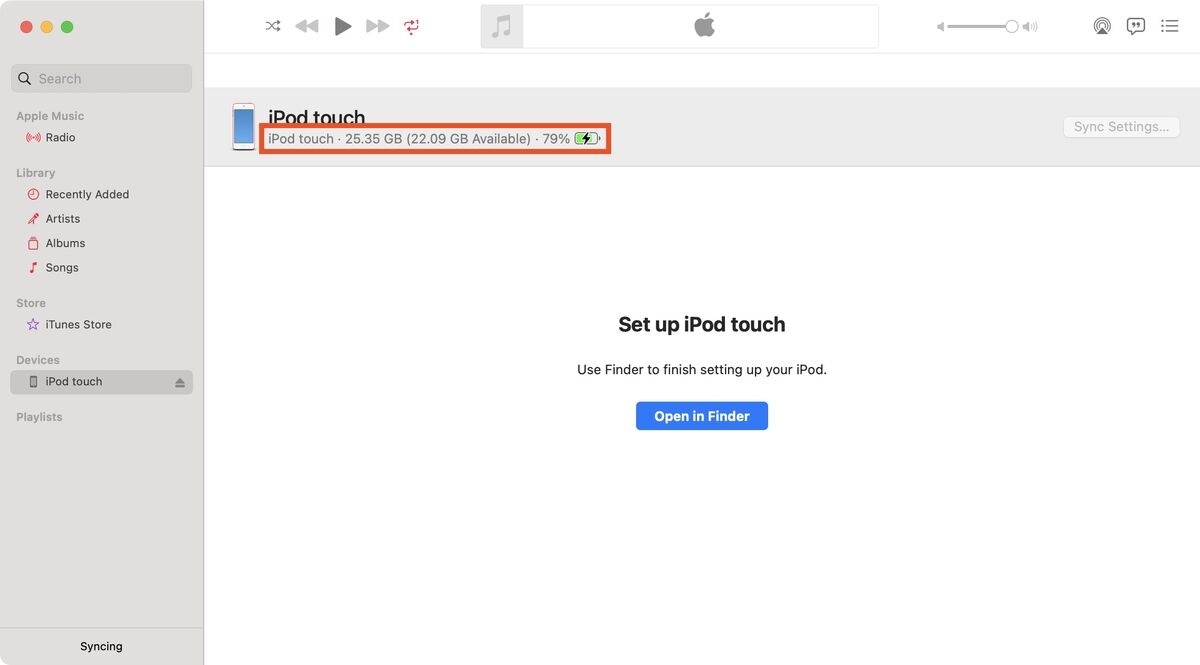Toggle shuffle playback
The width and height of the screenshot is (1200, 665).
coord(273,26)
